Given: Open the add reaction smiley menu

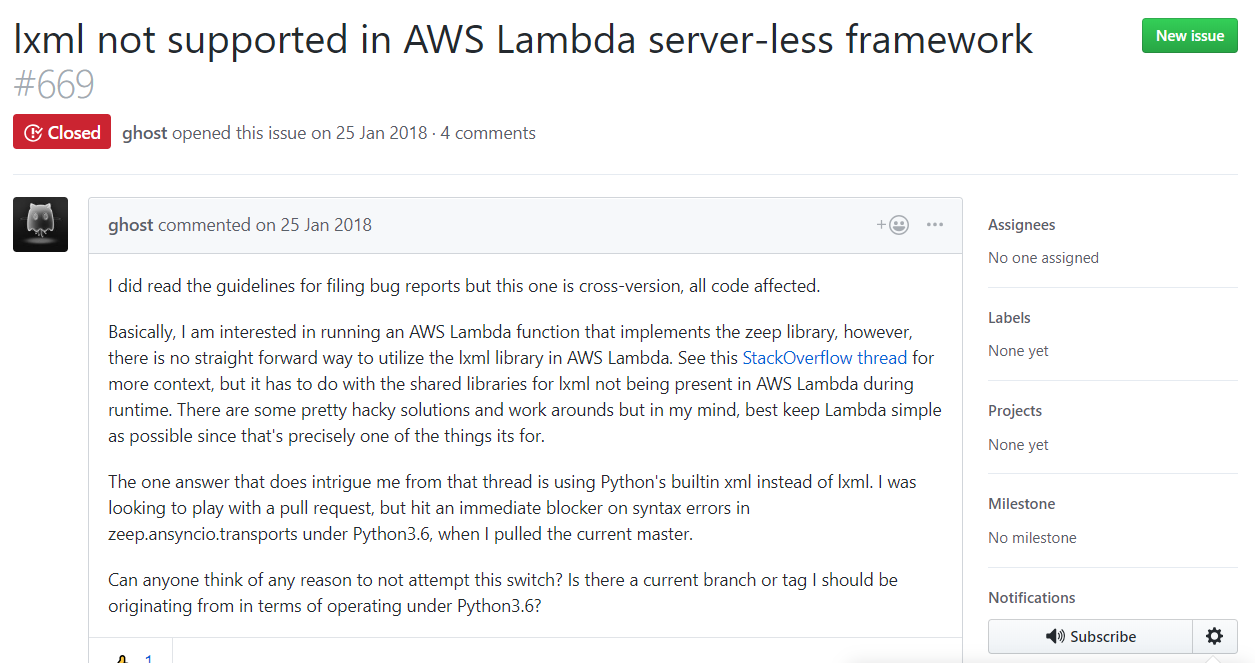Looking at the screenshot, I should (893, 225).
